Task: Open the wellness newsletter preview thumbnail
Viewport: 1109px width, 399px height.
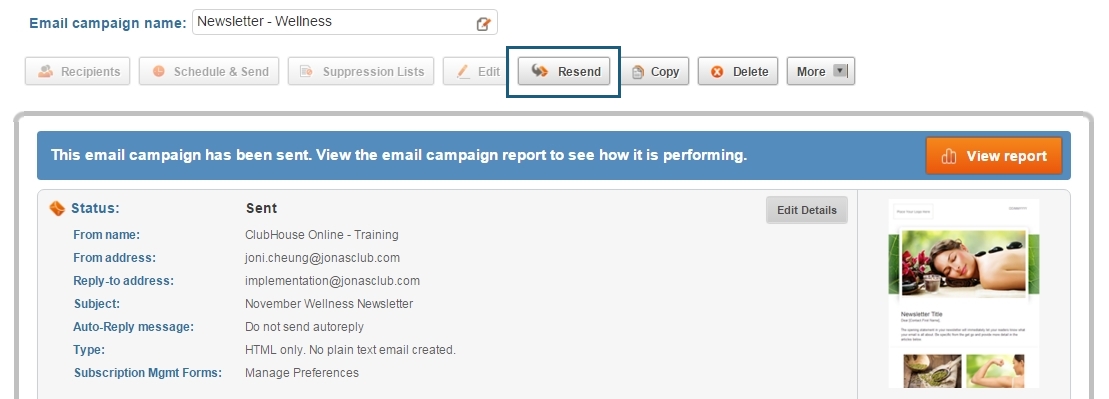Action: (x=964, y=294)
